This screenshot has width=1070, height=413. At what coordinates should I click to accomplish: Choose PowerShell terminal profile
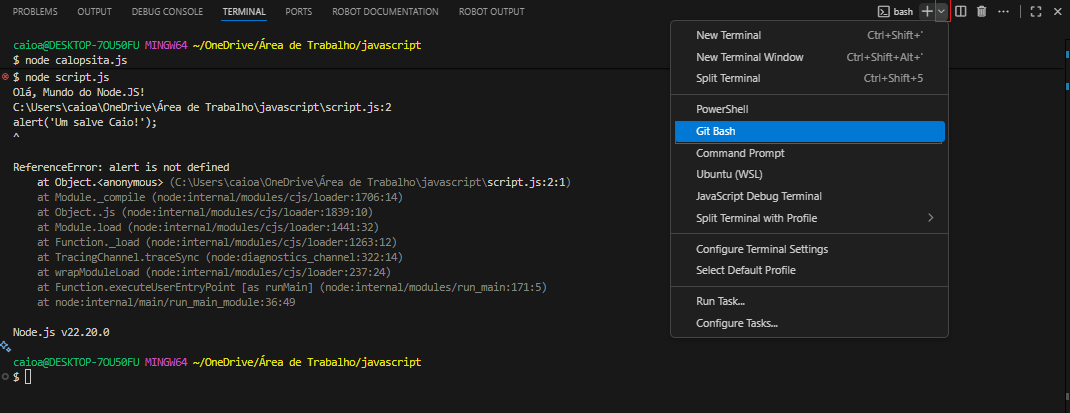(722, 109)
